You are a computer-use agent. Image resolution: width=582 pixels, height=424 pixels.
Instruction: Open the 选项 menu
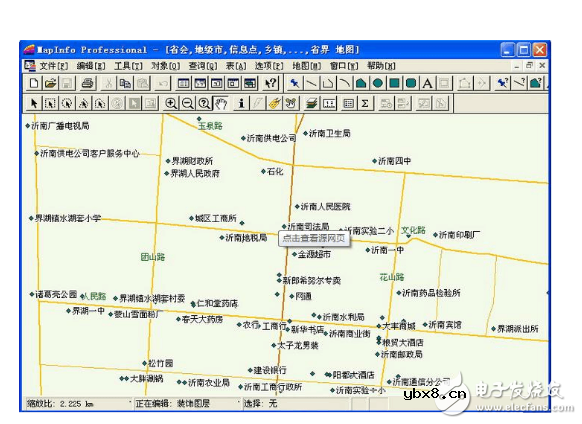point(269,66)
